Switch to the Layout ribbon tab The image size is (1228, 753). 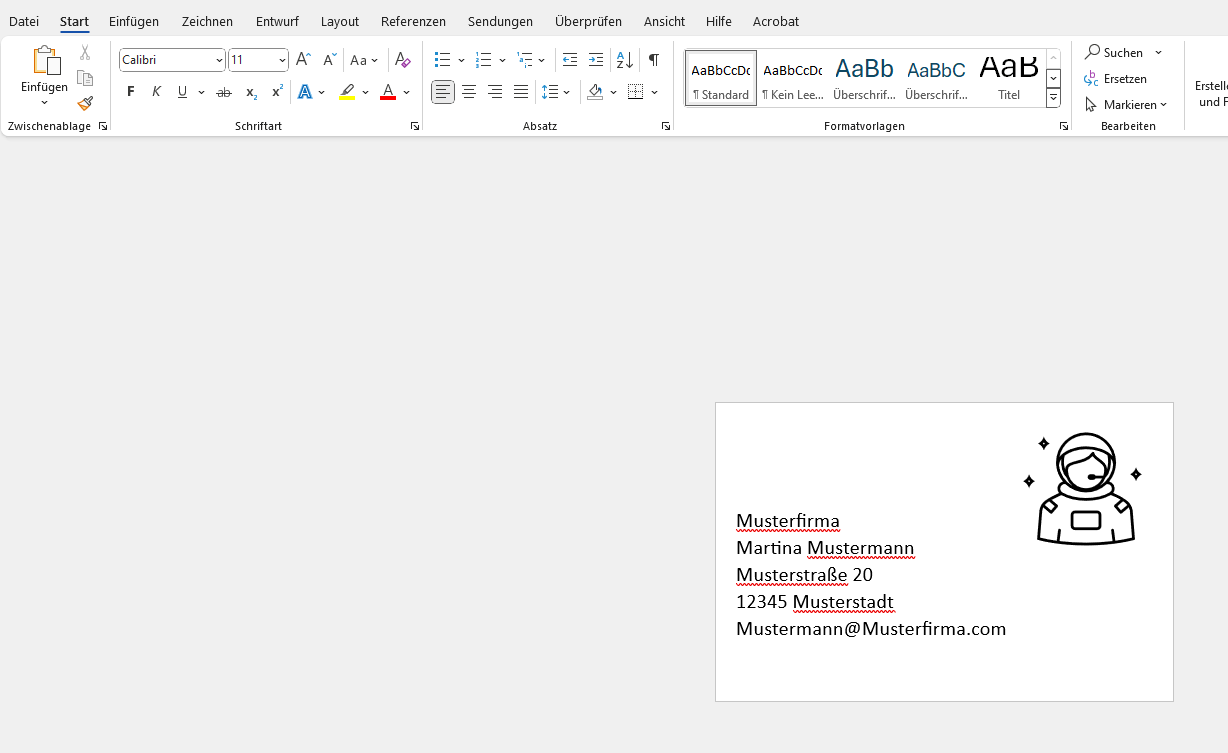pyautogui.click(x=340, y=21)
